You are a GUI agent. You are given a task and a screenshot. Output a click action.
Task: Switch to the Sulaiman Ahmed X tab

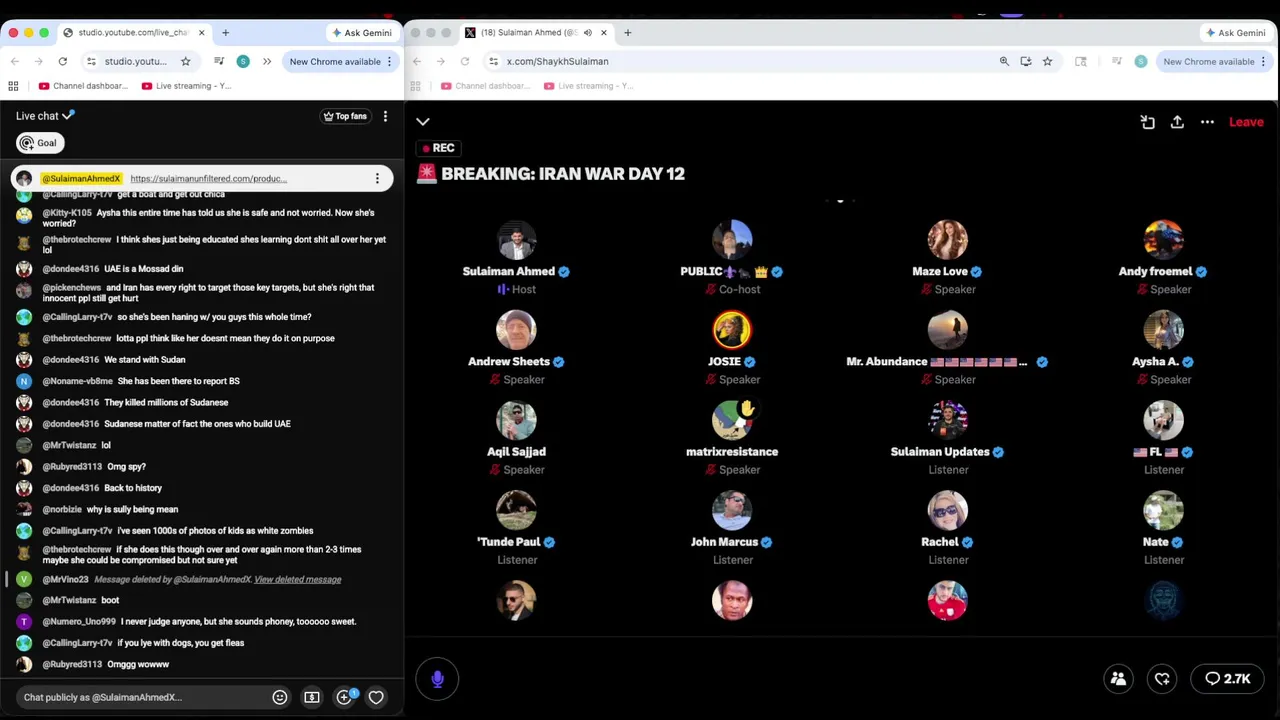(528, 32)
